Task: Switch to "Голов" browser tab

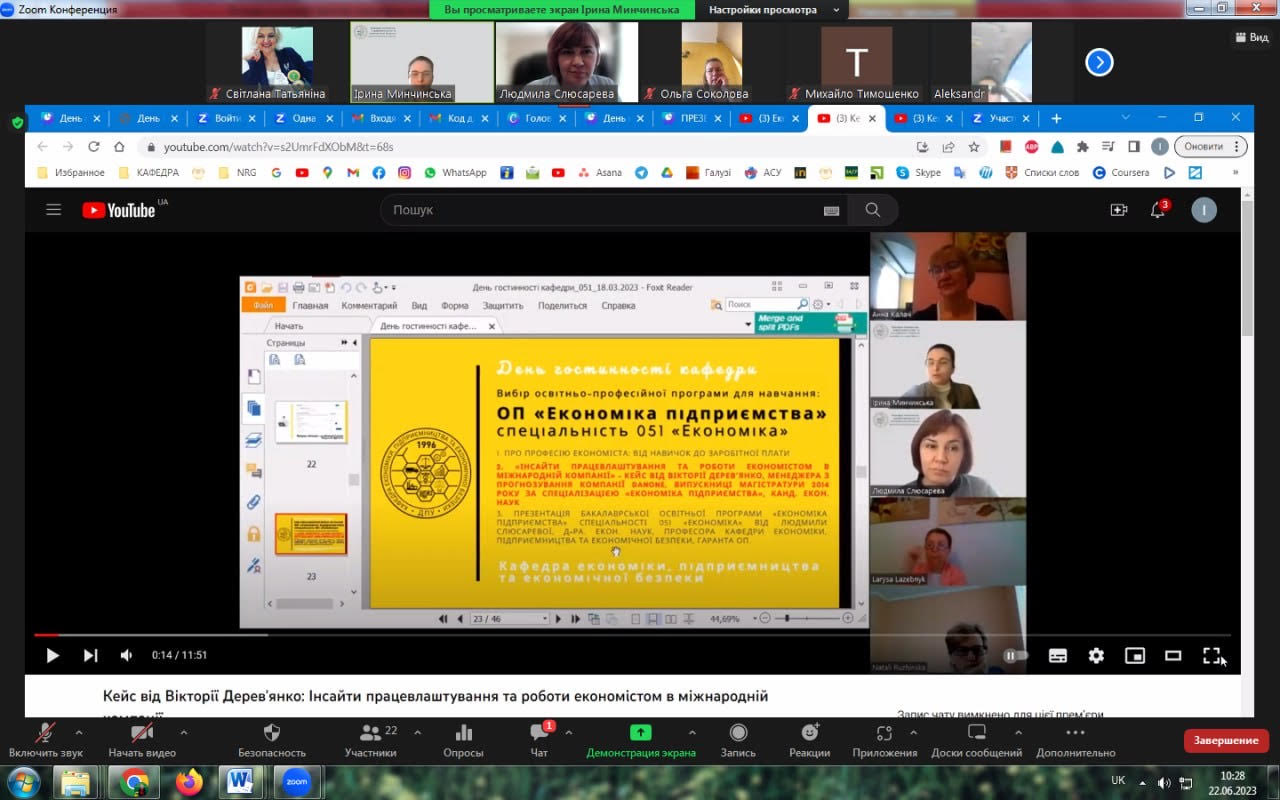Action: click(538, 118)
